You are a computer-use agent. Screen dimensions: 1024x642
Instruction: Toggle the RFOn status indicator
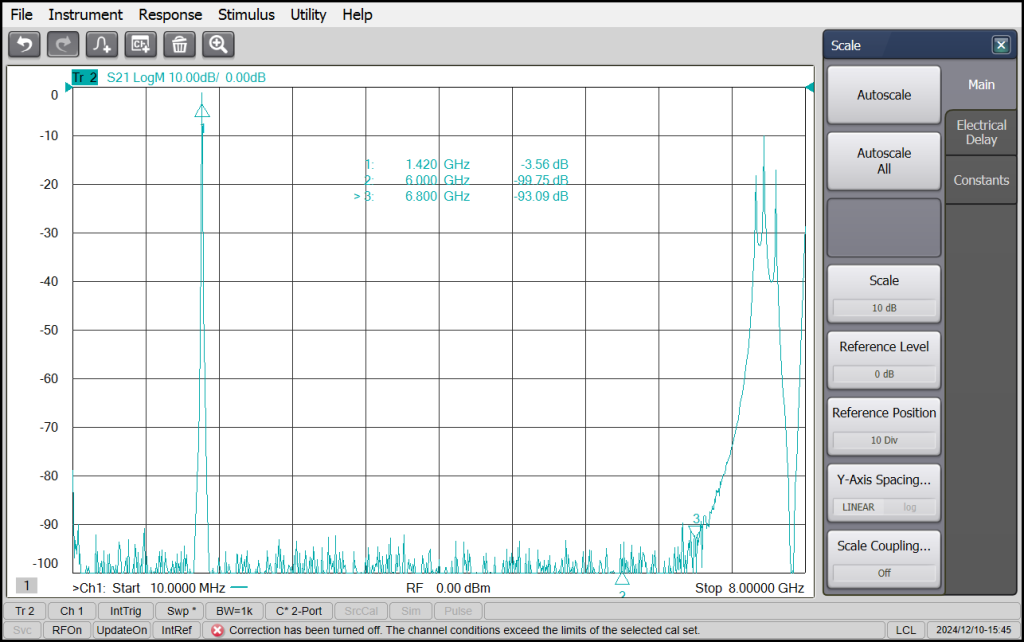click(67, 630)
